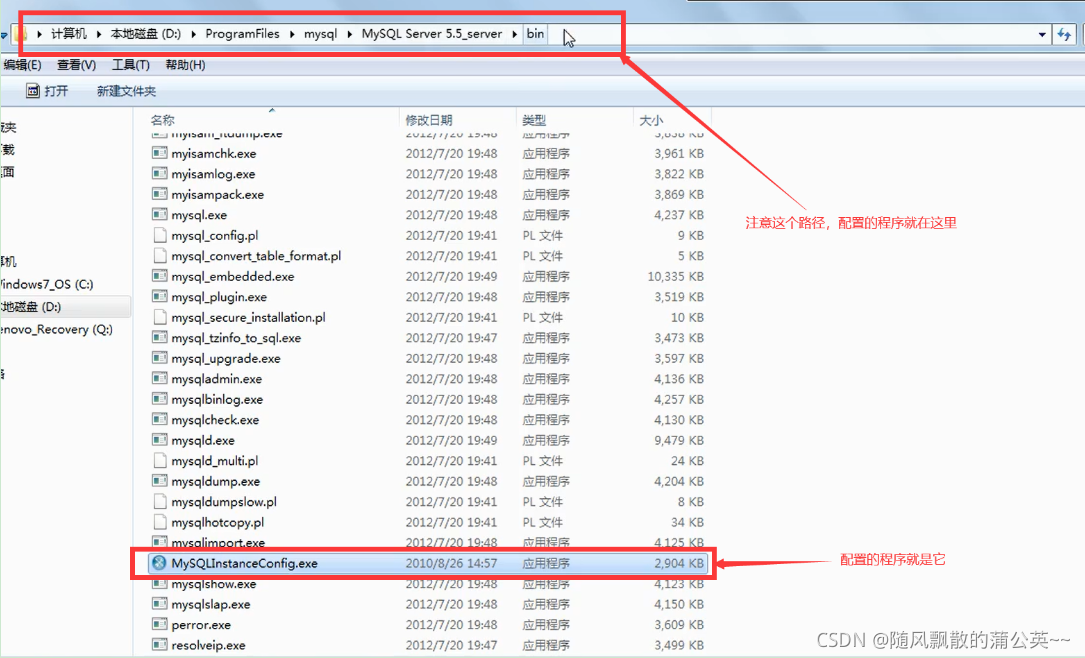Navigate to ProgramFiles in breadcrumb
The image size is (1085, 658).
242,34
